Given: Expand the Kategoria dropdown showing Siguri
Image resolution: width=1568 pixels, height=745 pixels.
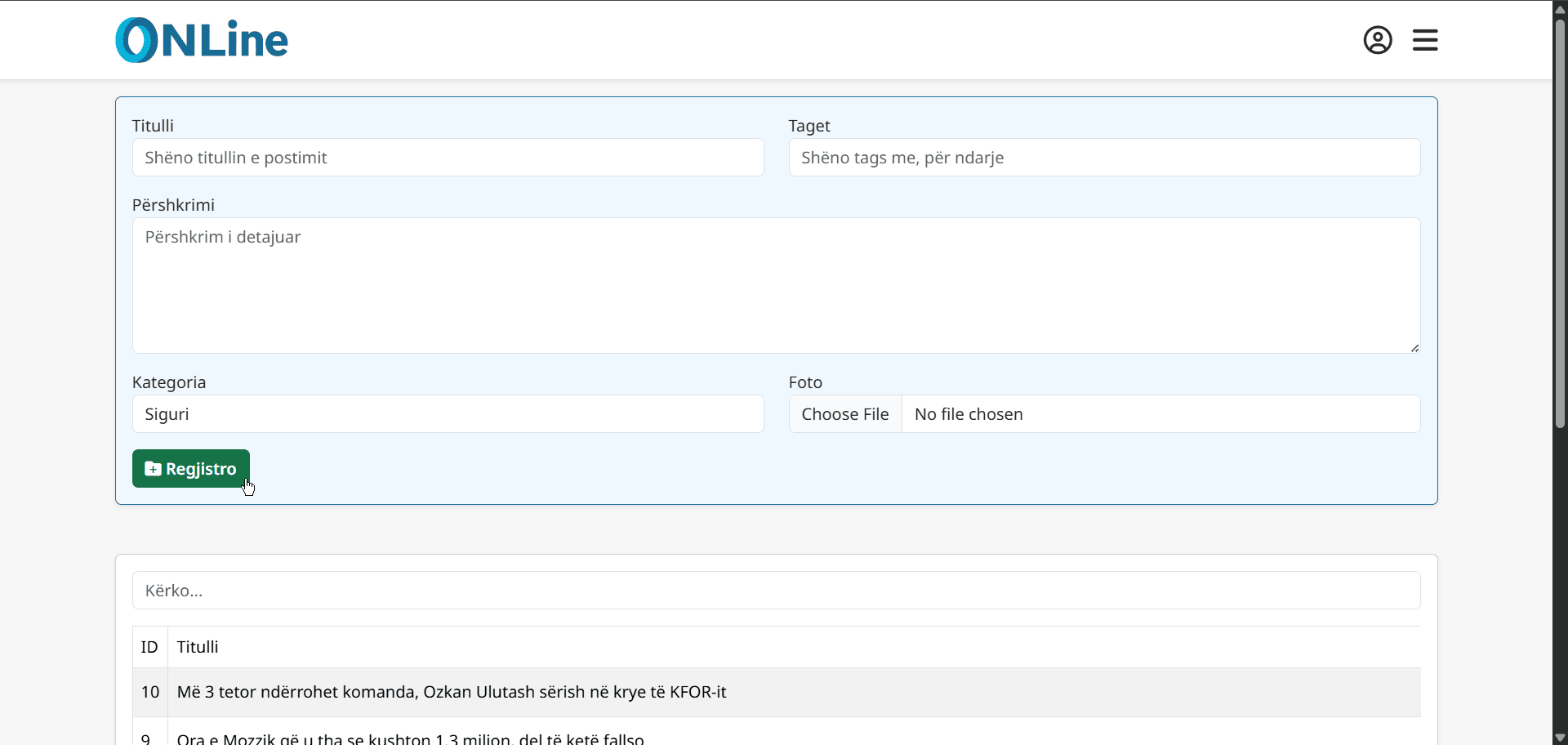Looking at the screenshot, I should 448,414.
